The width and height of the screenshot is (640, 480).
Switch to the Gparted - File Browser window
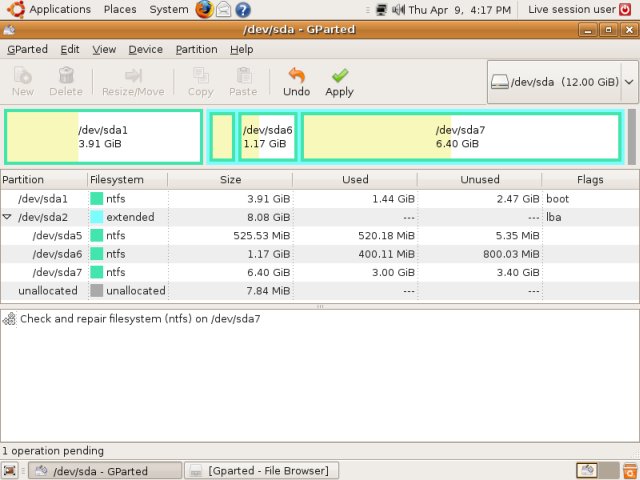click(x=262, y=471)
